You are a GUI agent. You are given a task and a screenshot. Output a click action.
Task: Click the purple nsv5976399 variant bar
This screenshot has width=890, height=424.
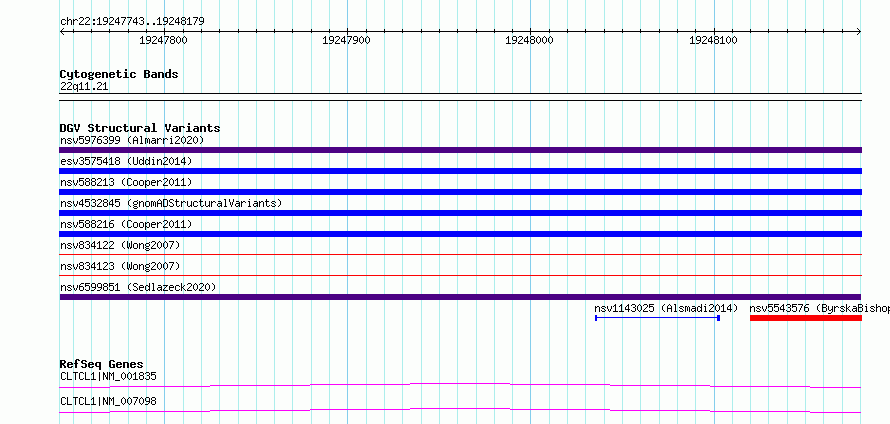[460, 150]
